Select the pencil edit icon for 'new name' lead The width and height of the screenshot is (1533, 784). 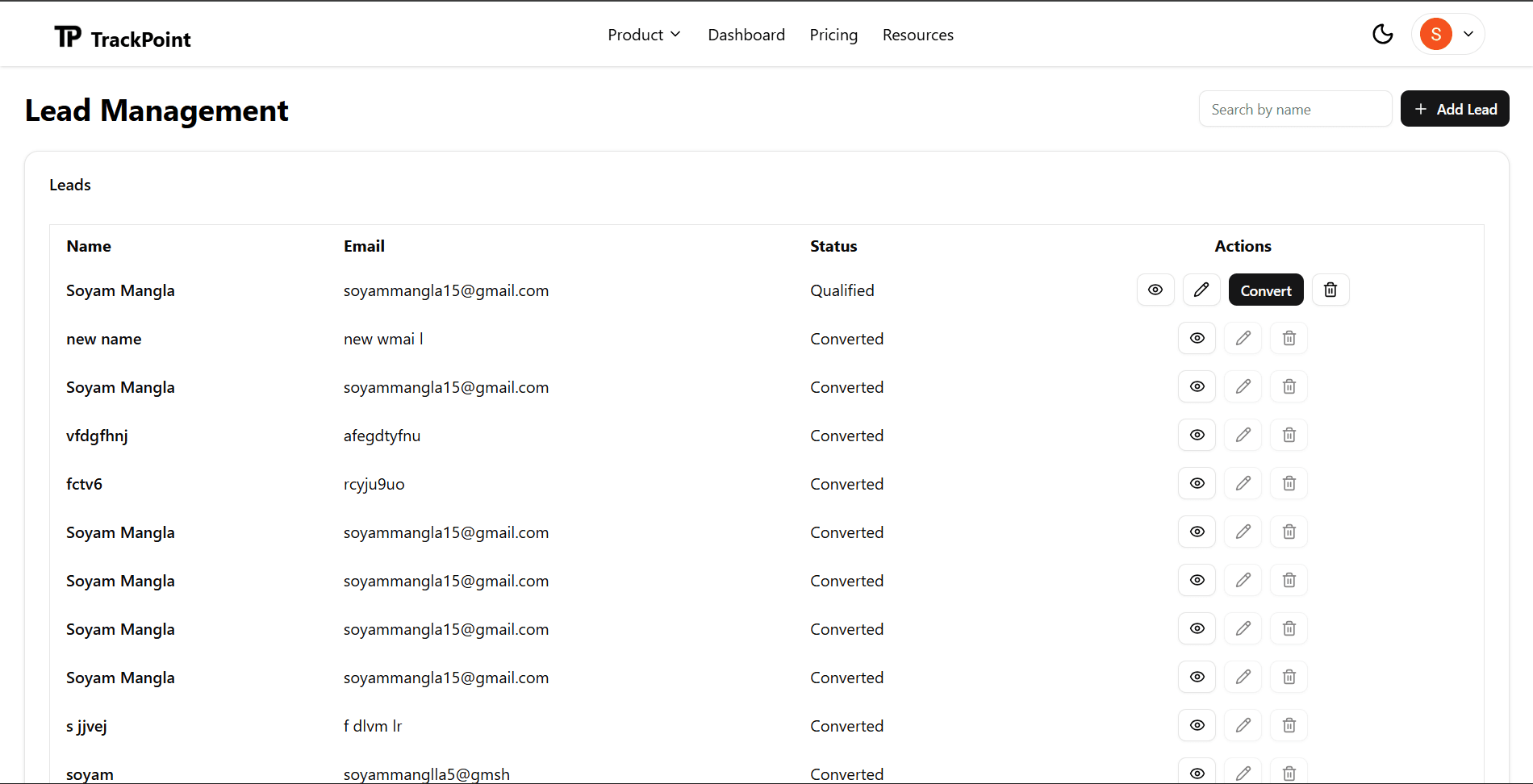tap(1243, 338)
